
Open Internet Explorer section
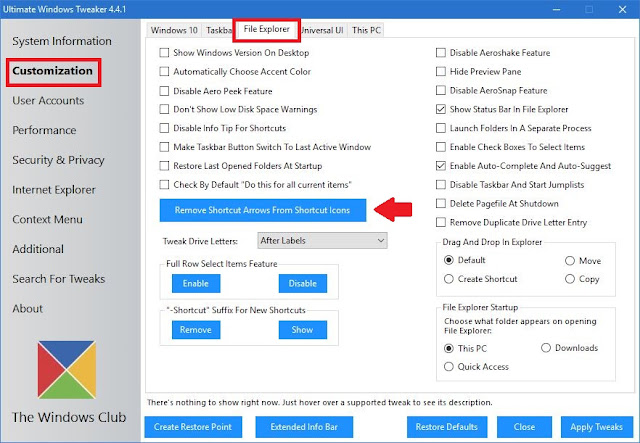coord(54,190)
